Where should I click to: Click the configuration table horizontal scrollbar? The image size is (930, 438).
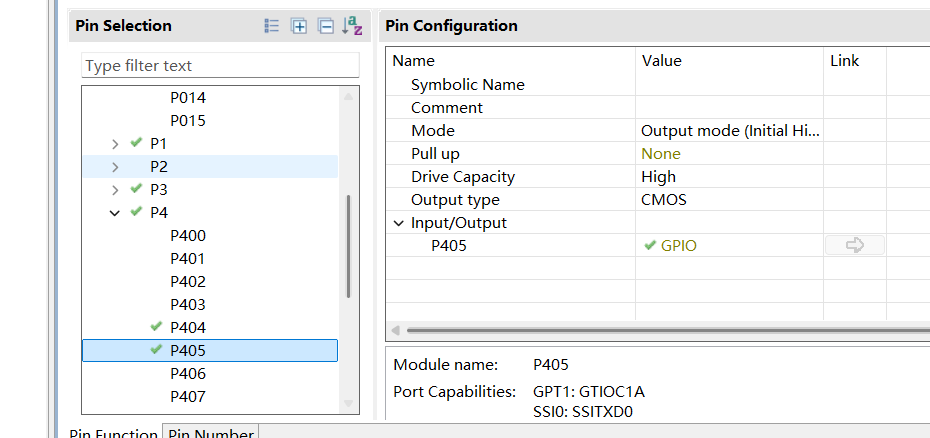pyautogui.click(x=668, y=330)
